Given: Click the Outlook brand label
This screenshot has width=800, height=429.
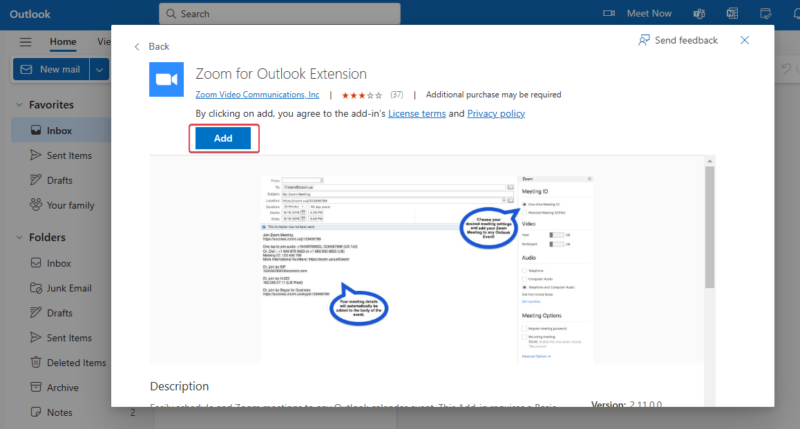Looking at the screenshot, I should (x=30, y=14).
